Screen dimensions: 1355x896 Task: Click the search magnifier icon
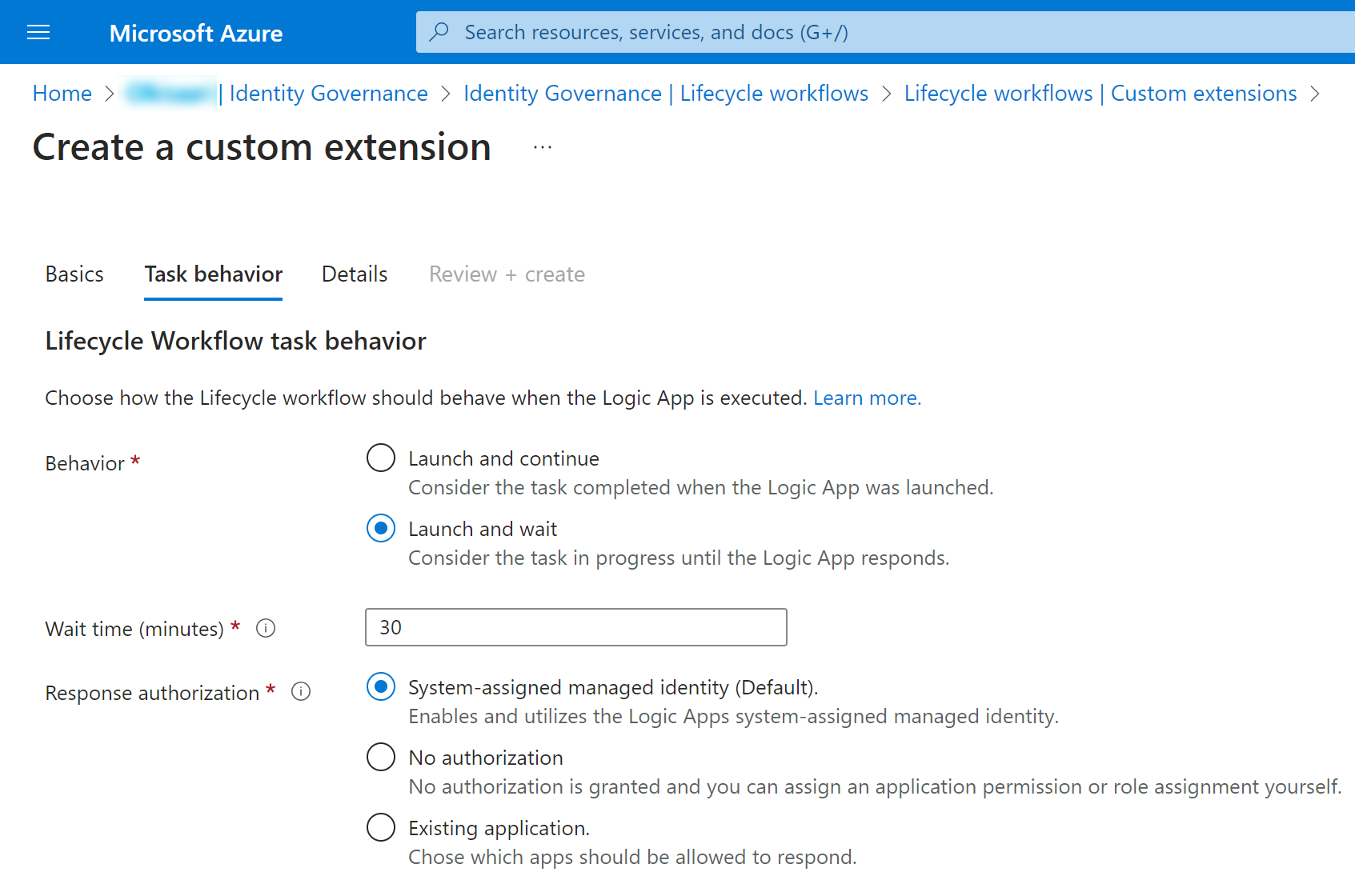(x=439, y=32)
